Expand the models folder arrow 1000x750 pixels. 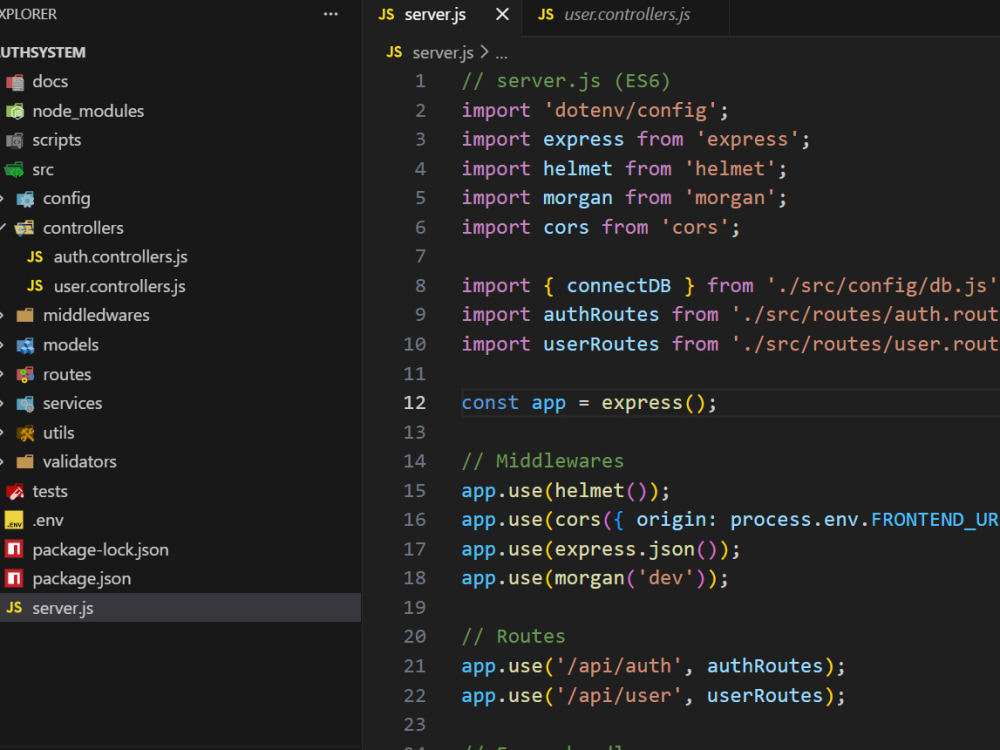[x=3, y=345]
